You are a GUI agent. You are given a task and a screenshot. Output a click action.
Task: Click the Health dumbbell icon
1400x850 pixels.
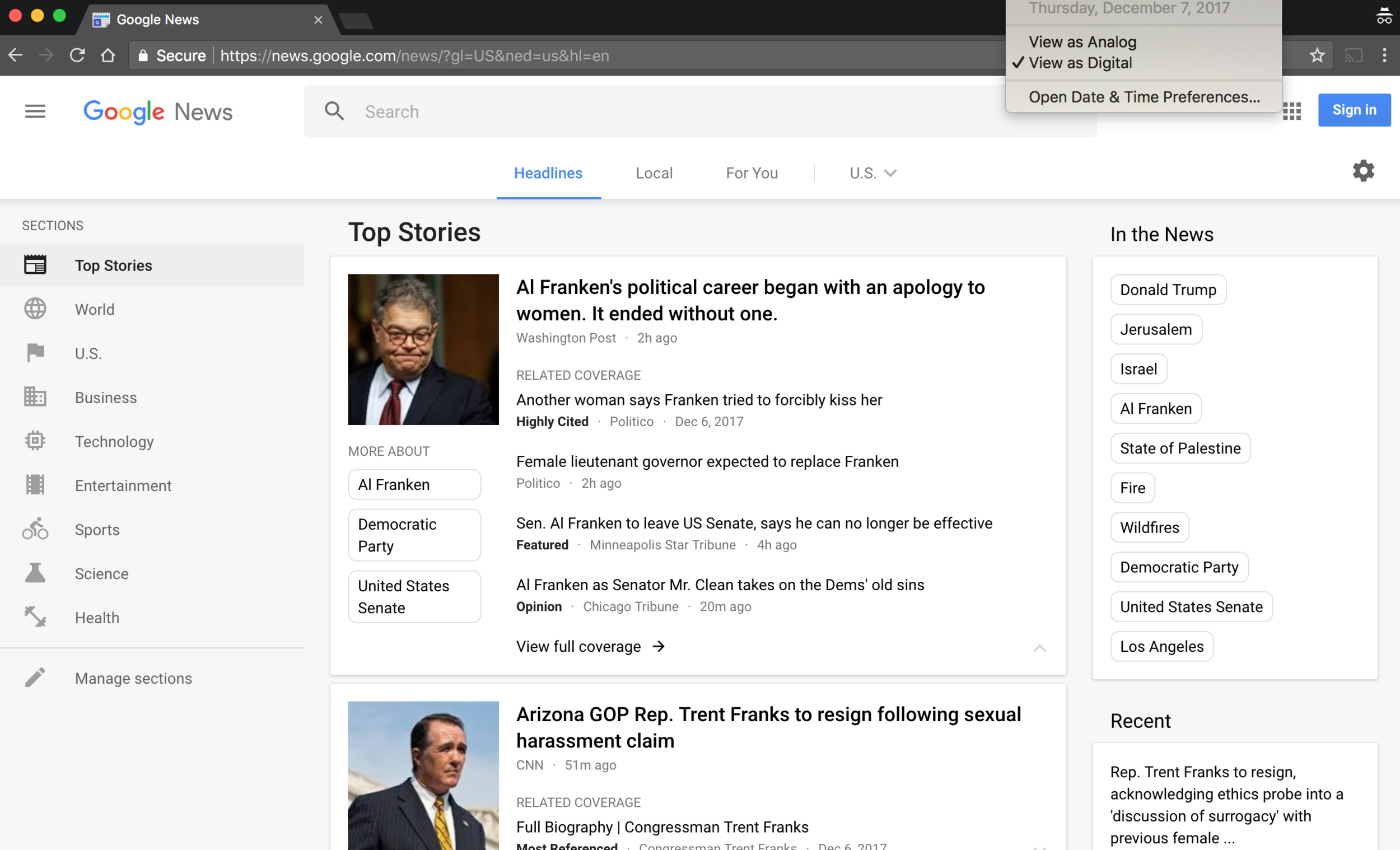click(35, 617)
